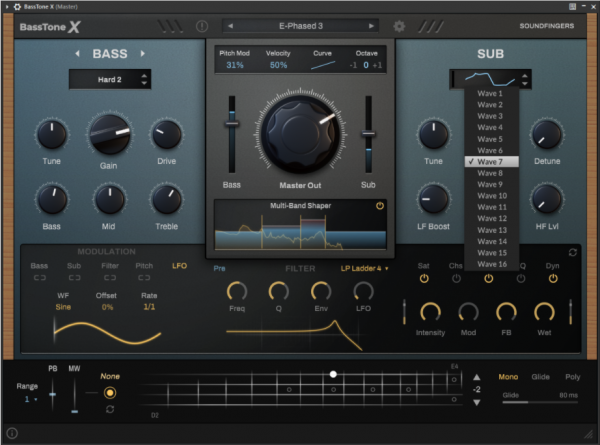
Task: Switch to previous BASS model arrow
Action: 78,54
